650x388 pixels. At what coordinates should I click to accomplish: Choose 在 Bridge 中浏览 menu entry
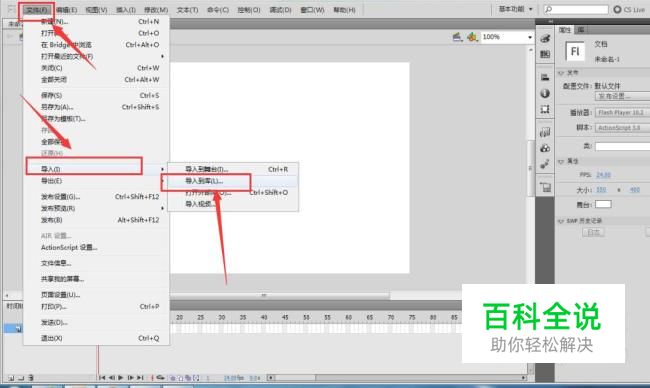tap(96, 45)
